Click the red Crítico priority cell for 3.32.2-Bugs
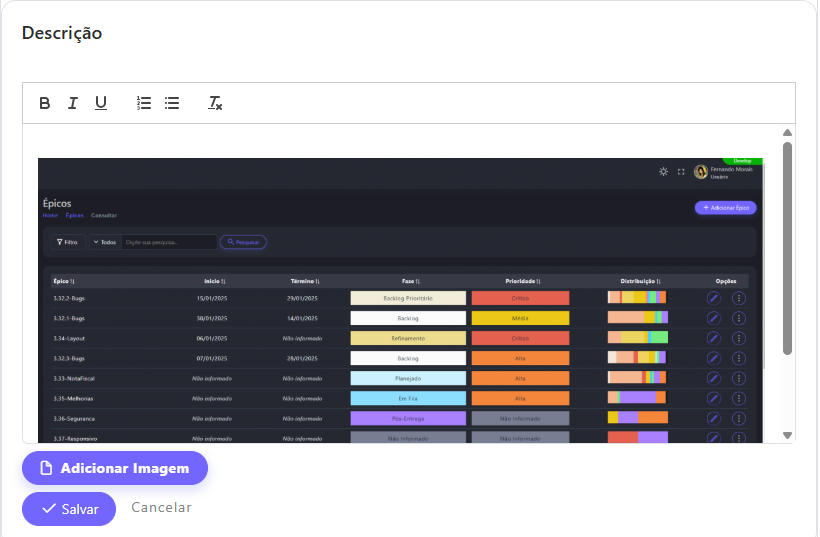Screen dimensions: 820x537 pyautogui.click(x=520, y=298)
